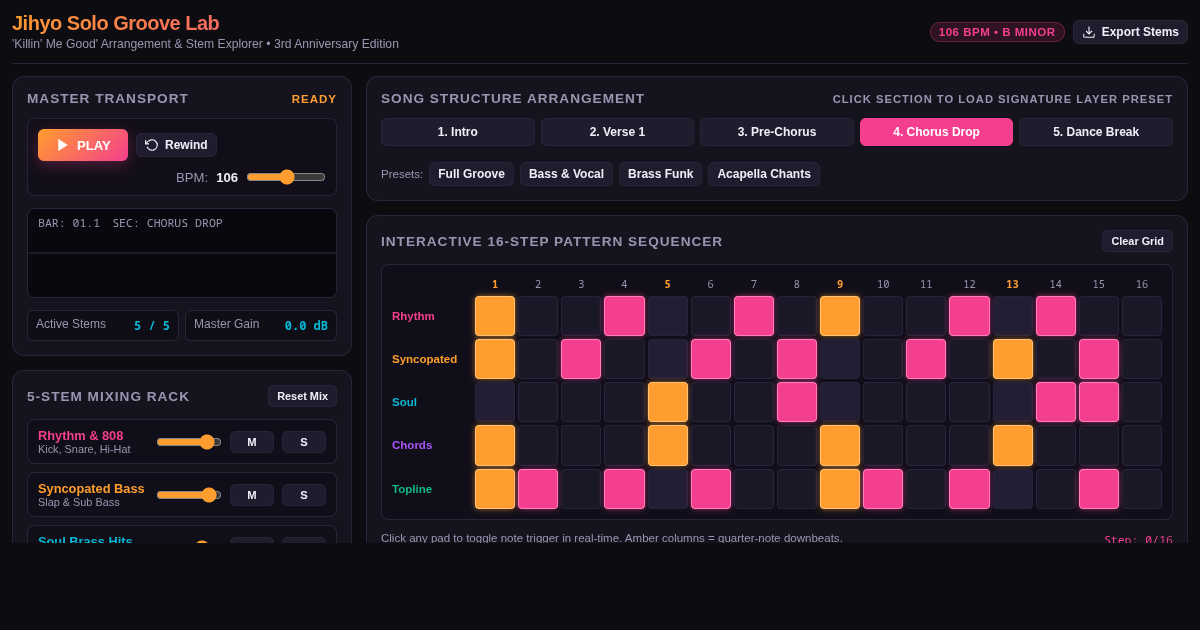Click the "Active Stems" 5 / 5 readout
The image size is (1200, 630).
coord(103,325)
